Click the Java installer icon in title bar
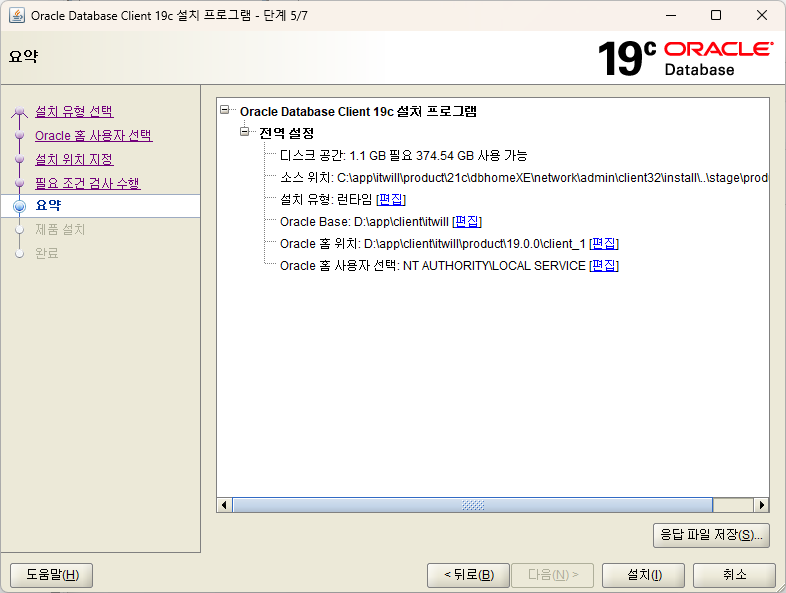The image size is (786, 593). click(17, 15)
